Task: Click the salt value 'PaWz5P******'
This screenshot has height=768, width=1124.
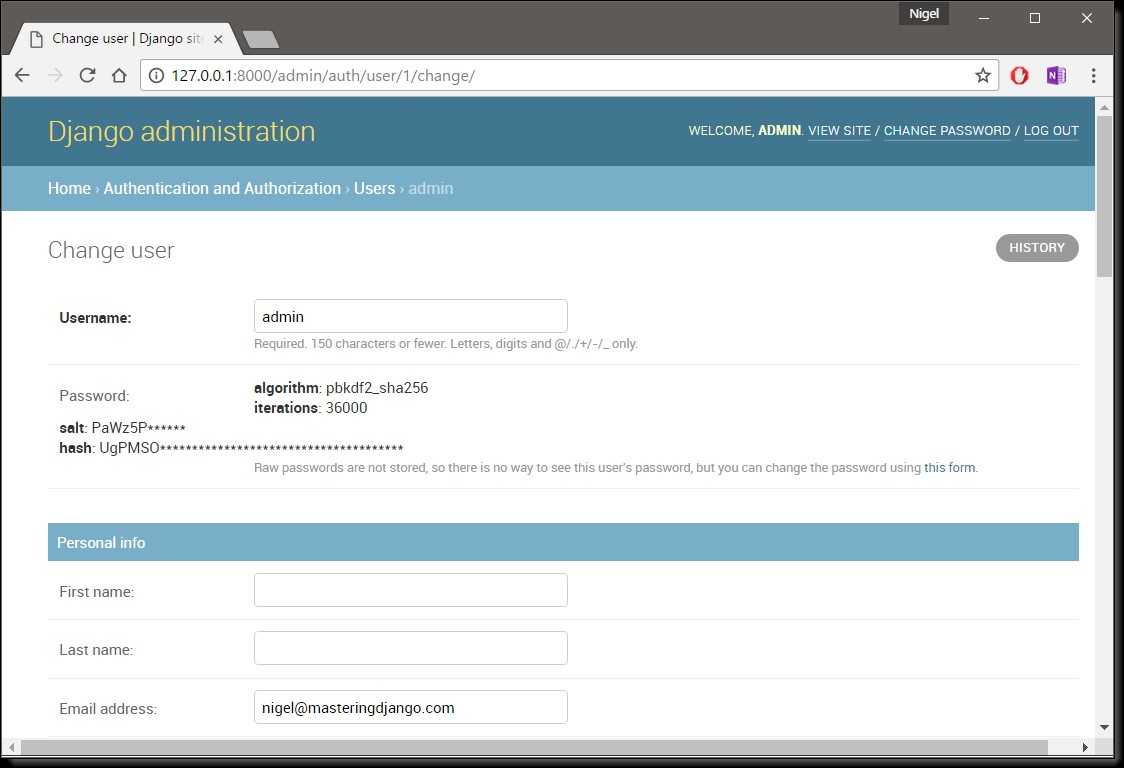Action: [138, 428]
